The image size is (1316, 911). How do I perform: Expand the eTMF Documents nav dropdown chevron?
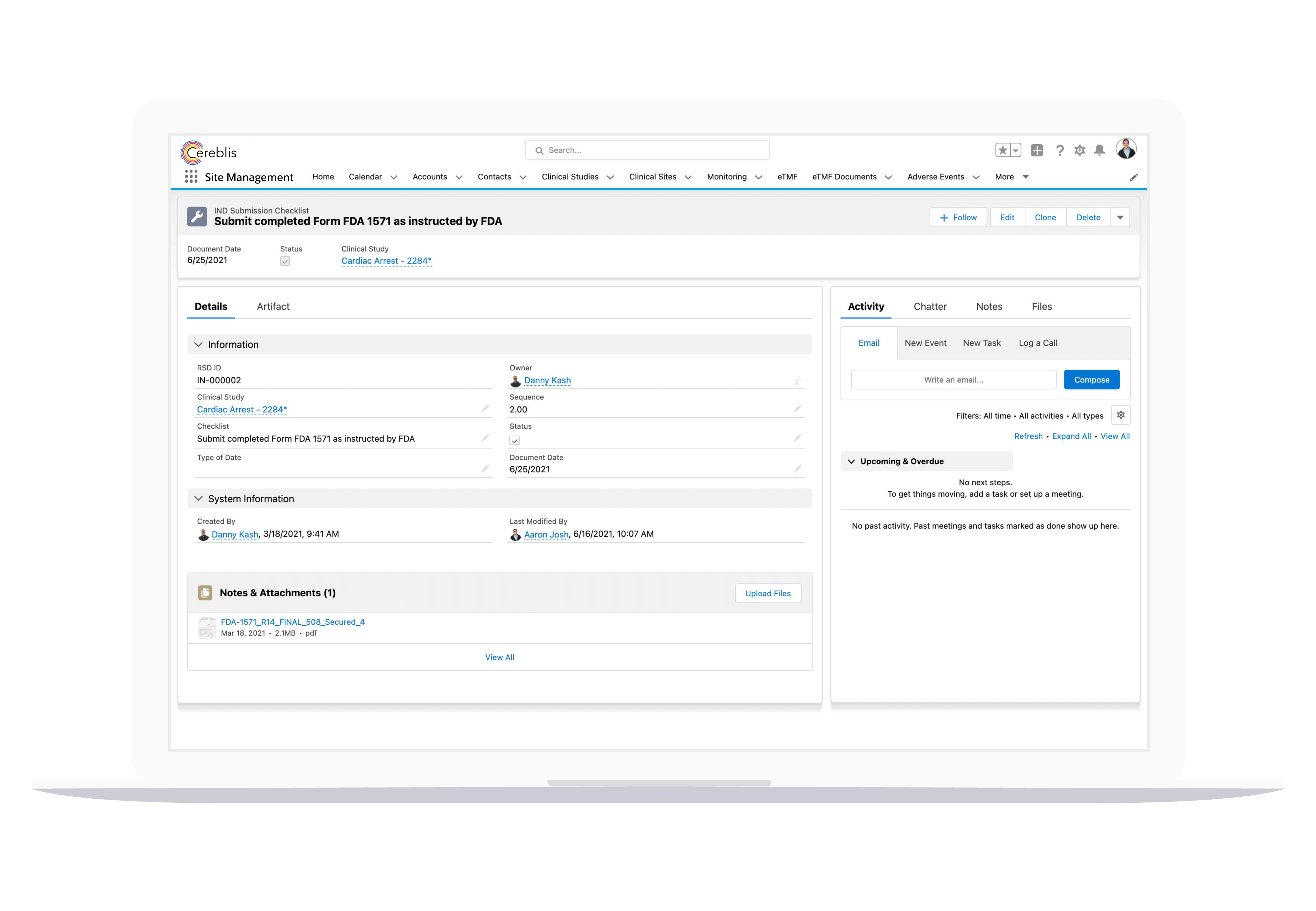[888, 177]
